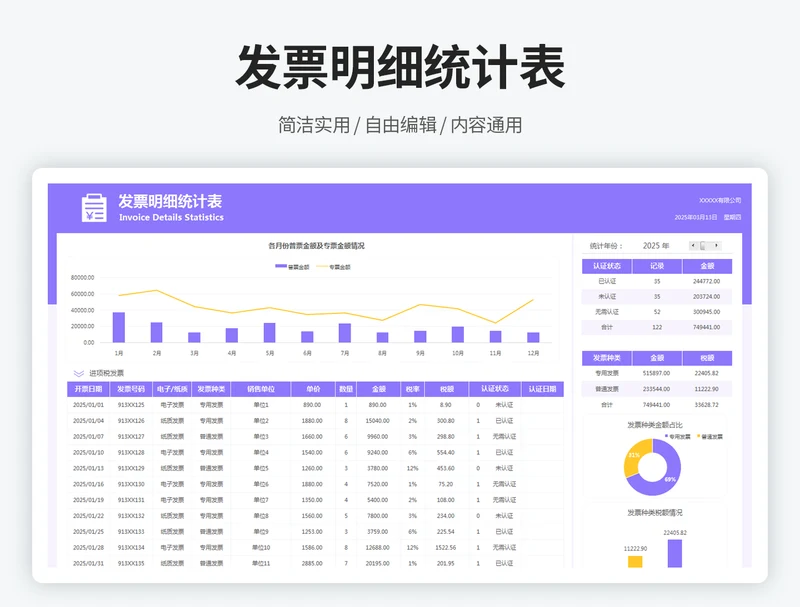Click the Invoice Details Statistics subtitle
The width and height of the screenshot is (800, 607).
pyautogui.click(x=171, y=217)
